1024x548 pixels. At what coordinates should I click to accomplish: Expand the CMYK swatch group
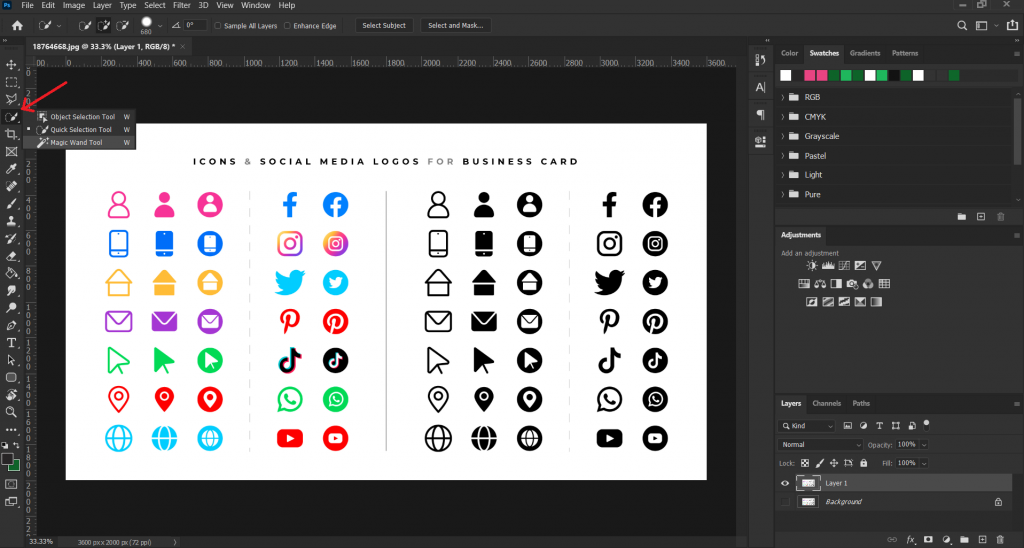click(783, 117)
